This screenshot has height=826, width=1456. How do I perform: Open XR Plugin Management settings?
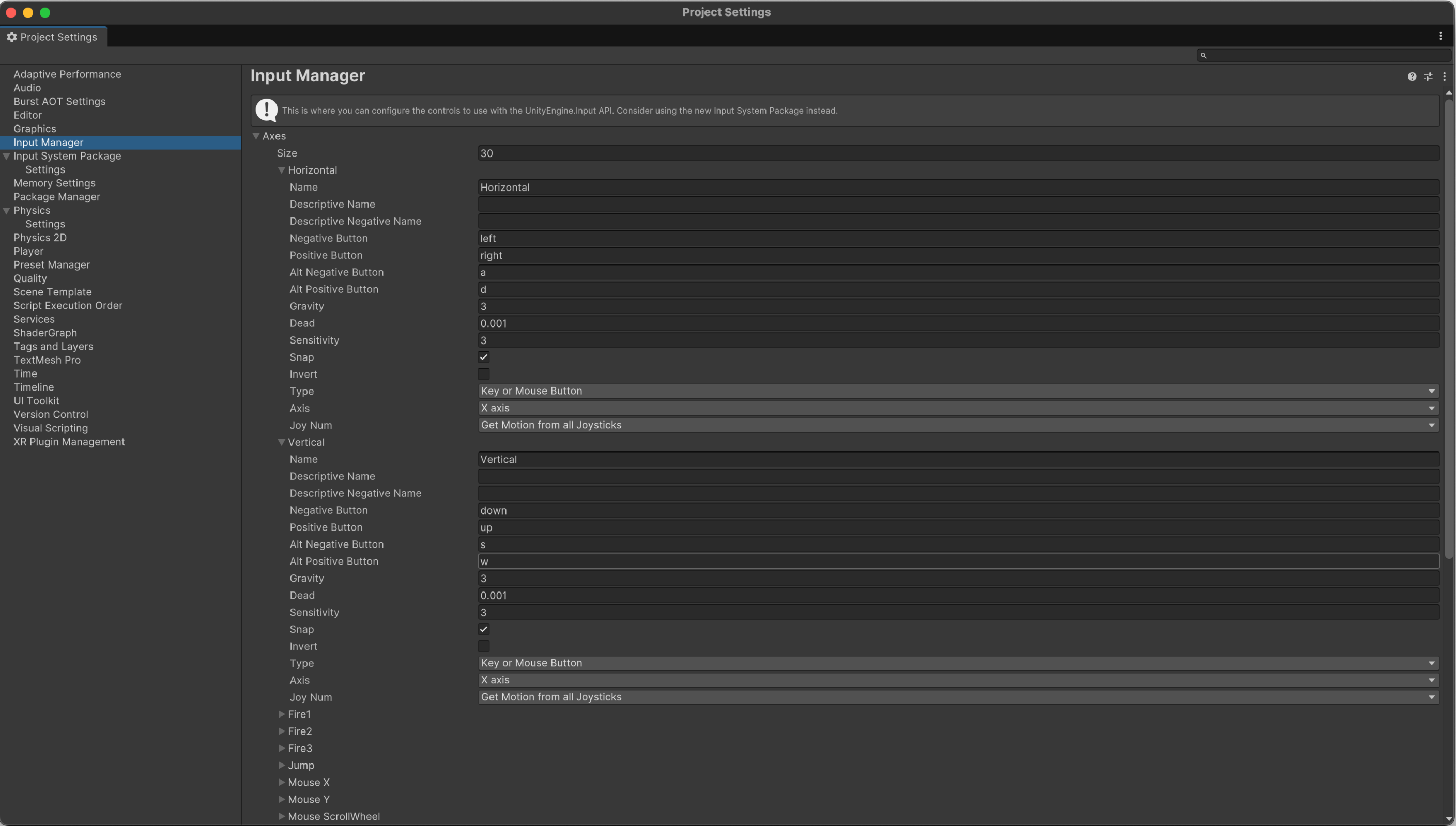(x=69, y=442)
